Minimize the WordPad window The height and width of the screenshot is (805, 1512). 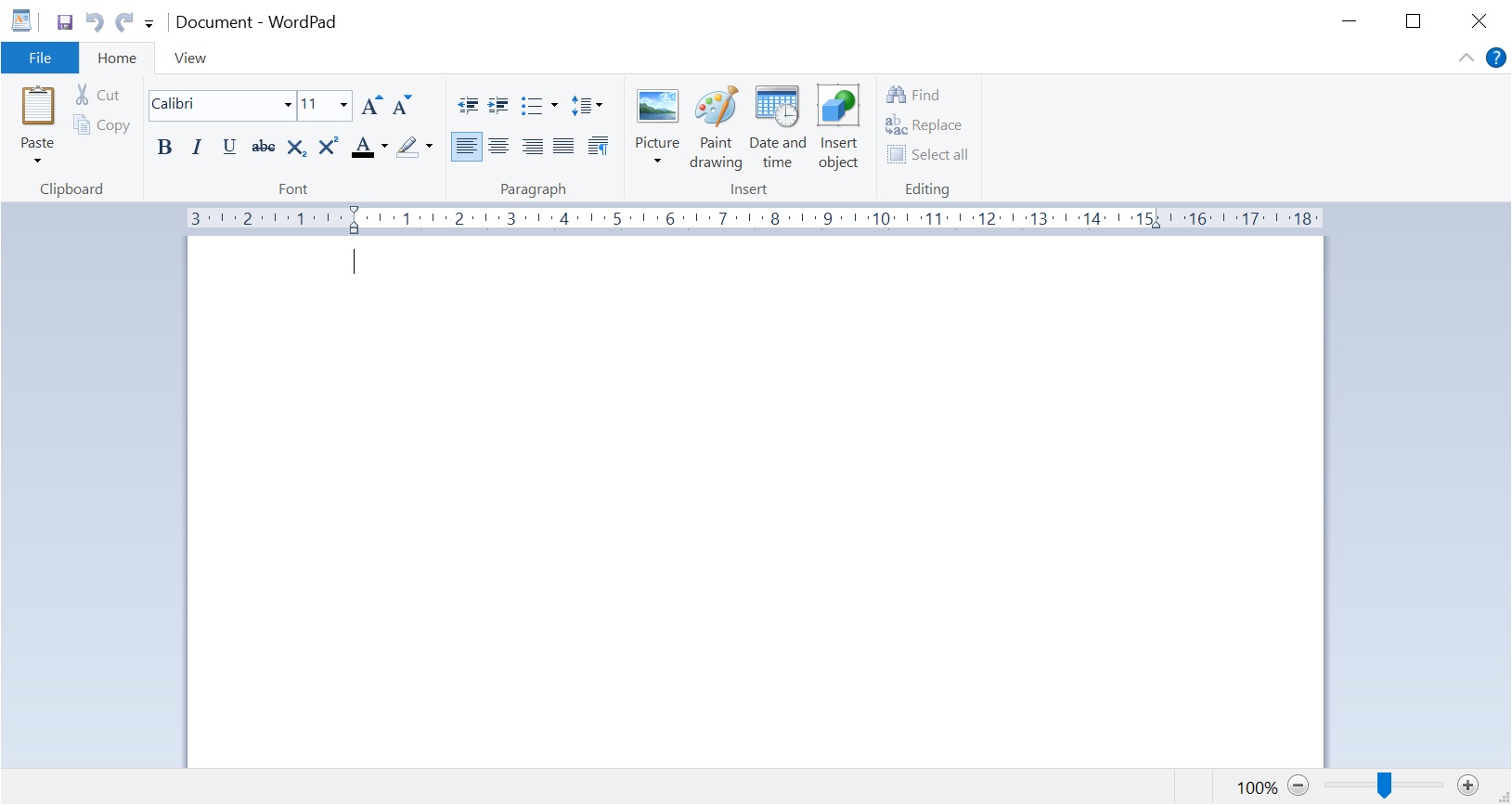click(x=1350, y=21)
